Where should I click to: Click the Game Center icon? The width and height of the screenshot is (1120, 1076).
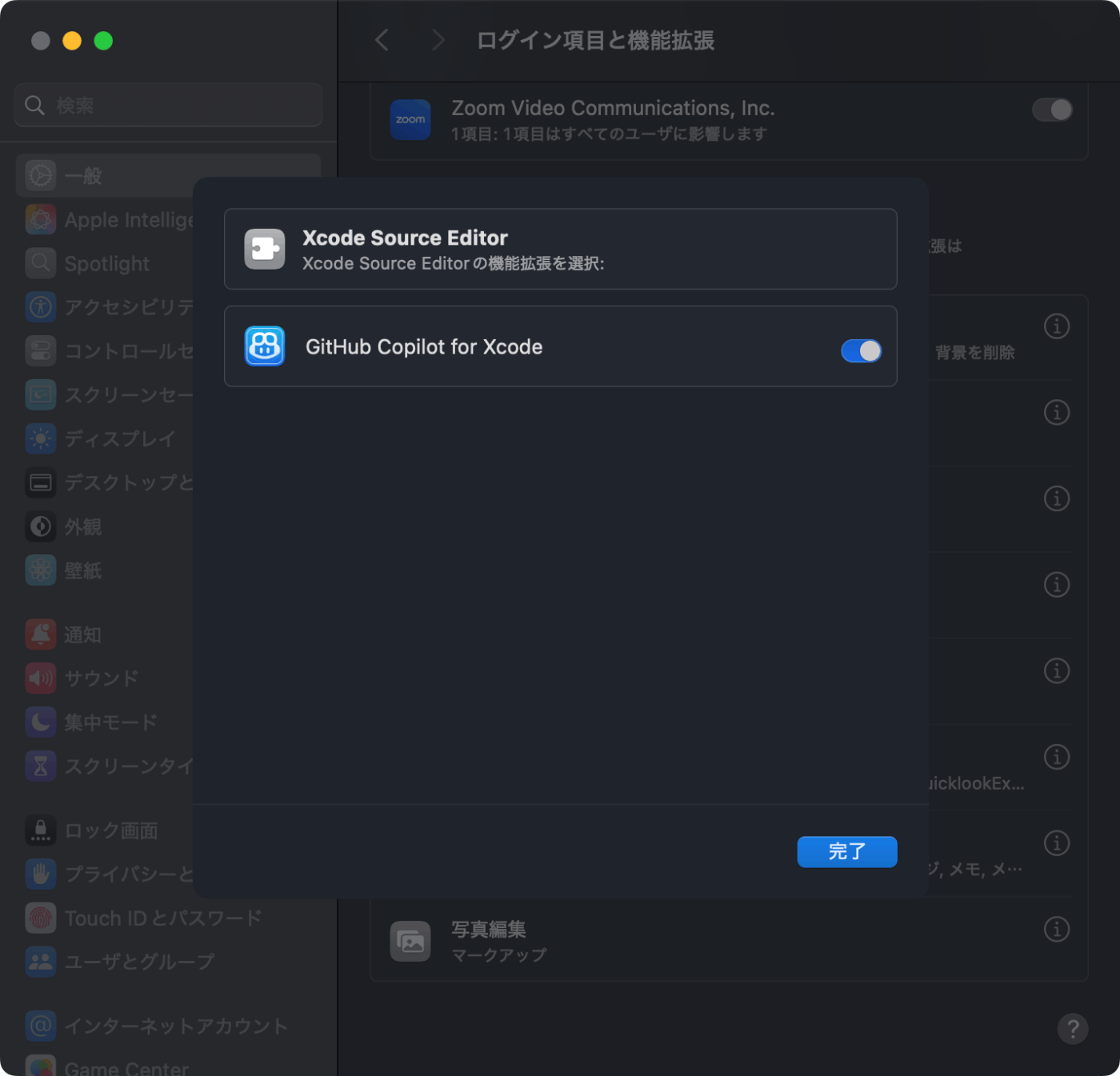(41, 1066)
